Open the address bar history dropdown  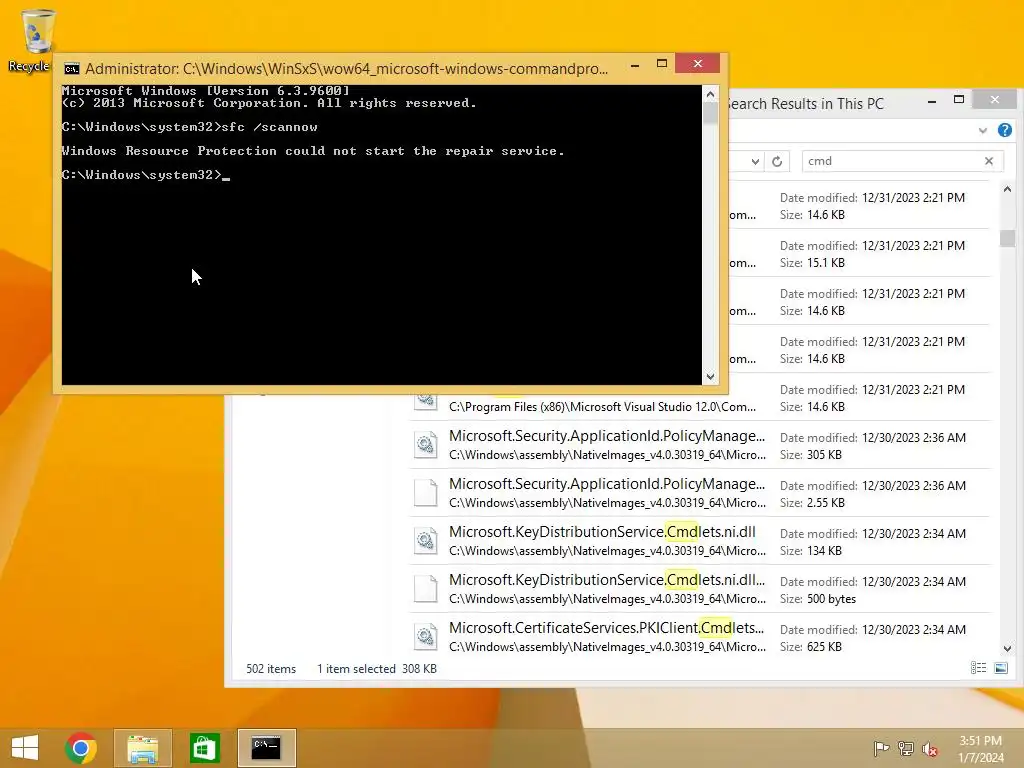click(x=755, y=161)
